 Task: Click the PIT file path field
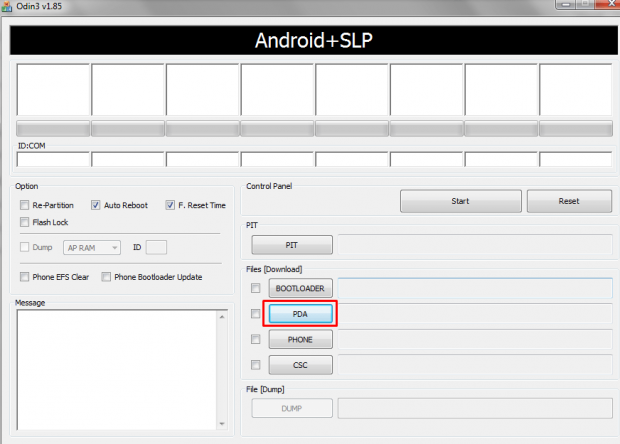[x=475, y=245]
